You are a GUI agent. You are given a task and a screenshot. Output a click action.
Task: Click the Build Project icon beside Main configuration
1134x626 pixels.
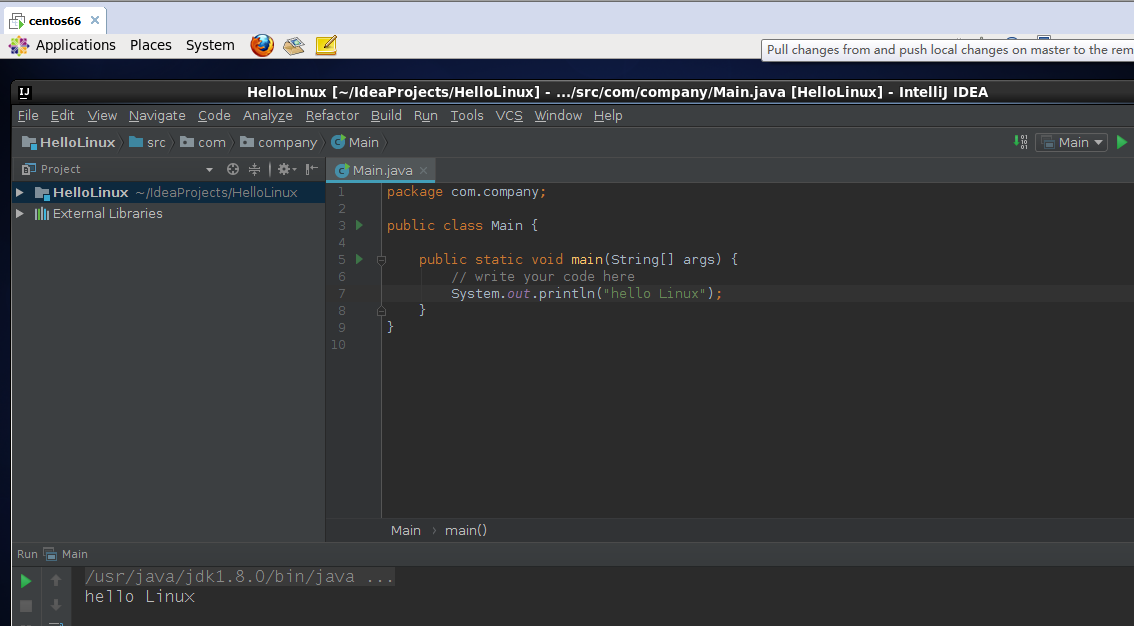point(1020,142)
